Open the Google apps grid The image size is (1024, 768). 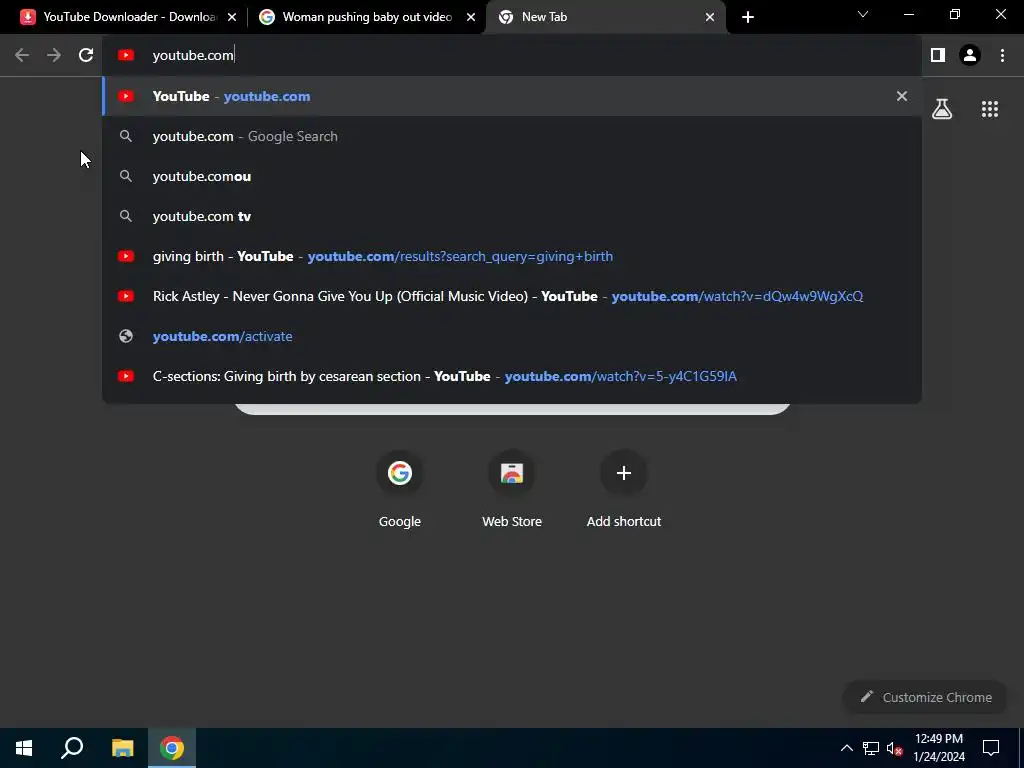[990, 109]
